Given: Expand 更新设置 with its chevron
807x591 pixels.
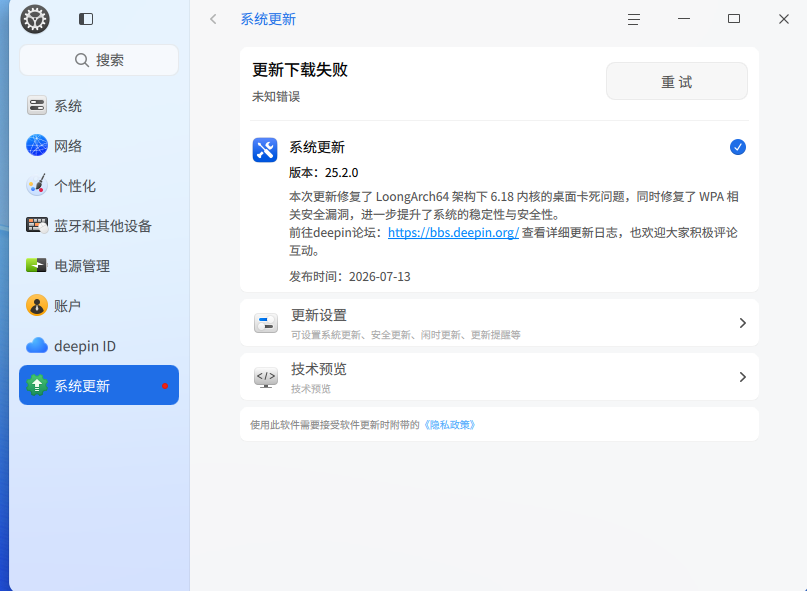Looking at the screenshot, I should tap(742, 323).
